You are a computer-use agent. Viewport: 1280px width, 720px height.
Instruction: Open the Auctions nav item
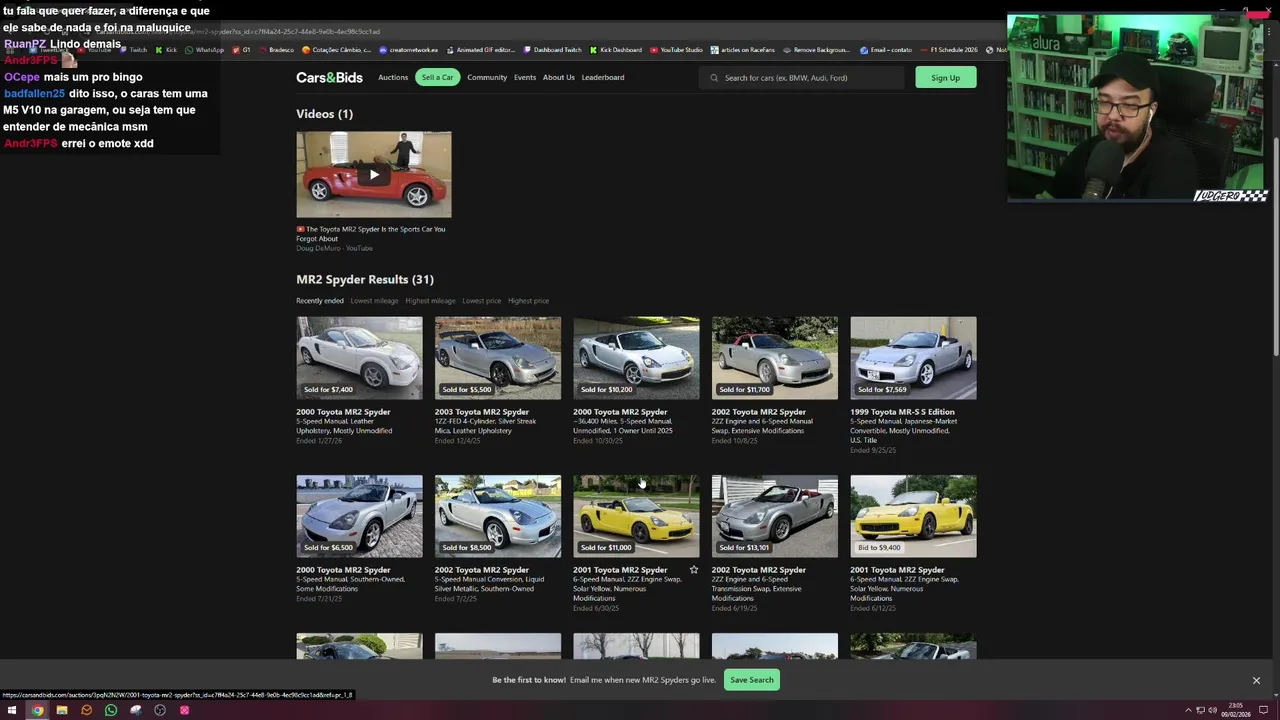[393, 77]
